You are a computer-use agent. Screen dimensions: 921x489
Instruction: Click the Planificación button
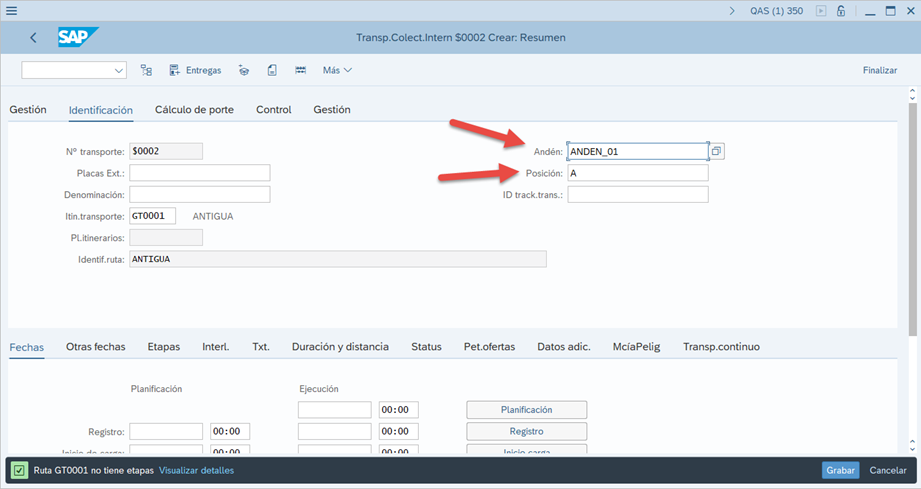tap(526, 409)
